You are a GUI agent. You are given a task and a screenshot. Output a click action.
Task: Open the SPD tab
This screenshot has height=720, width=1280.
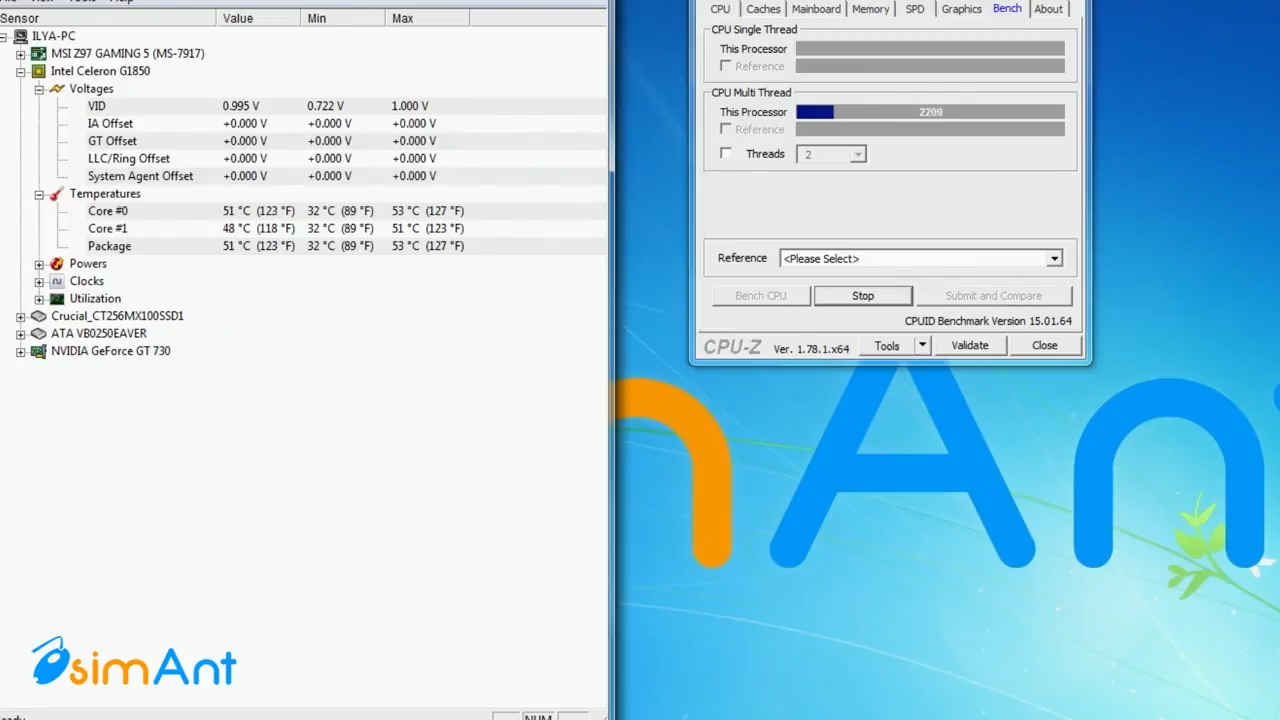click(x=915, y=9)
